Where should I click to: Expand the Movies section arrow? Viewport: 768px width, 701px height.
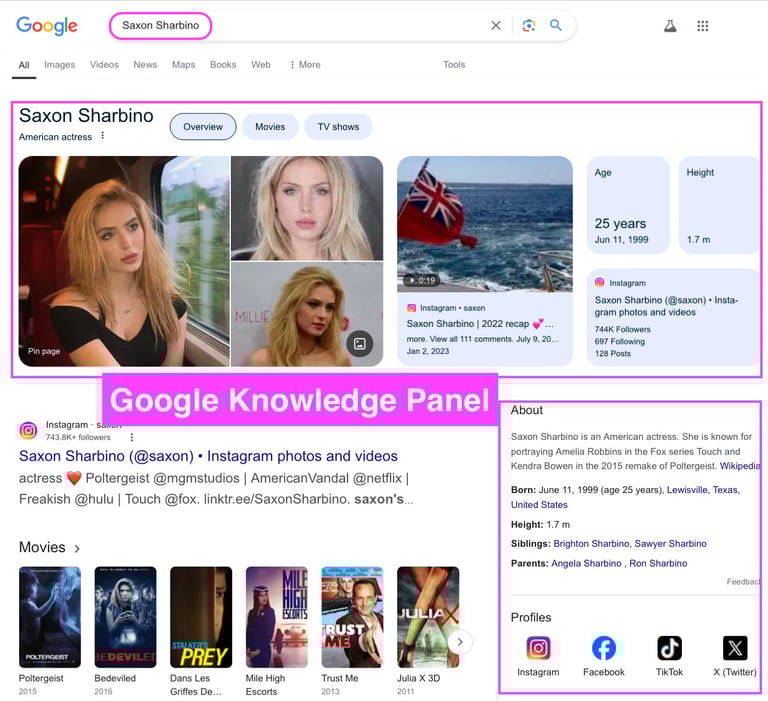[77, 548]
